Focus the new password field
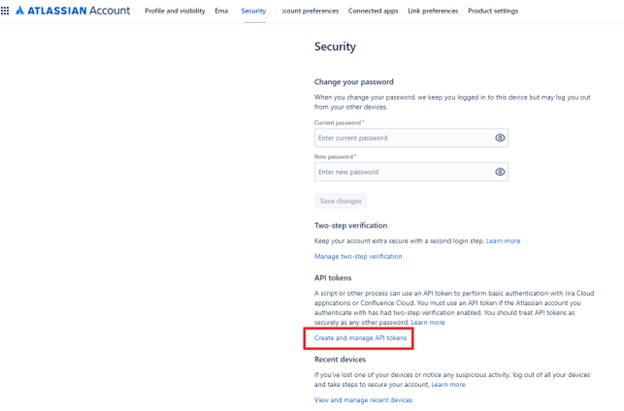Viewport: 624px width, 411px height. (411, 172)
